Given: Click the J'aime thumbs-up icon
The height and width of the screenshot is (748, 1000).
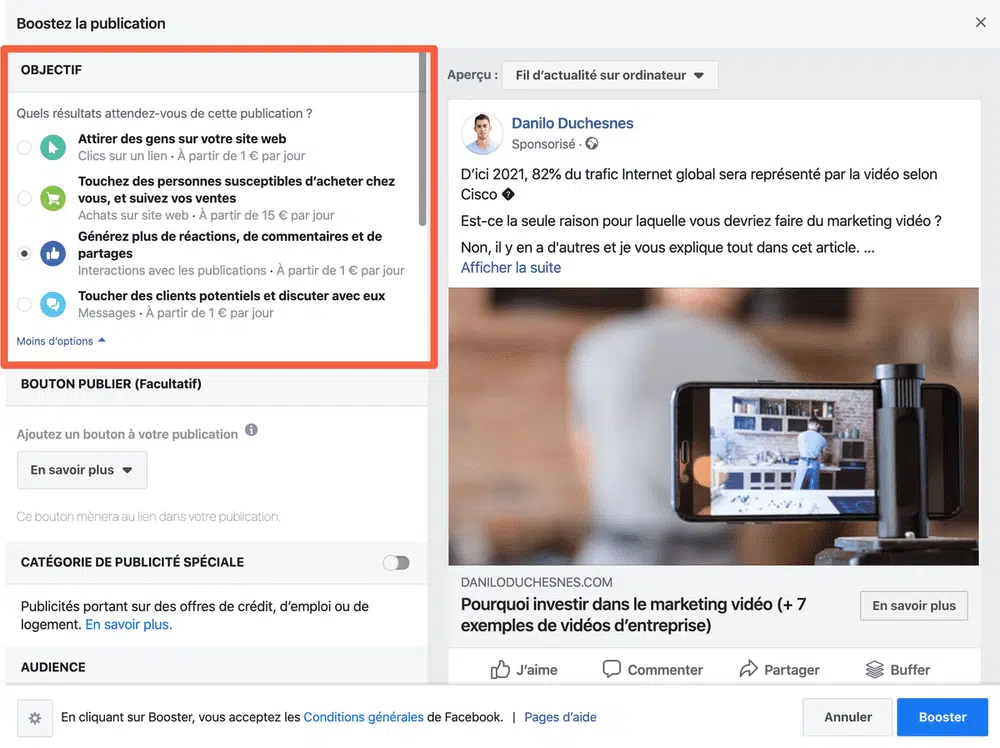Looking at the screenshot, I should click(500, 669).
